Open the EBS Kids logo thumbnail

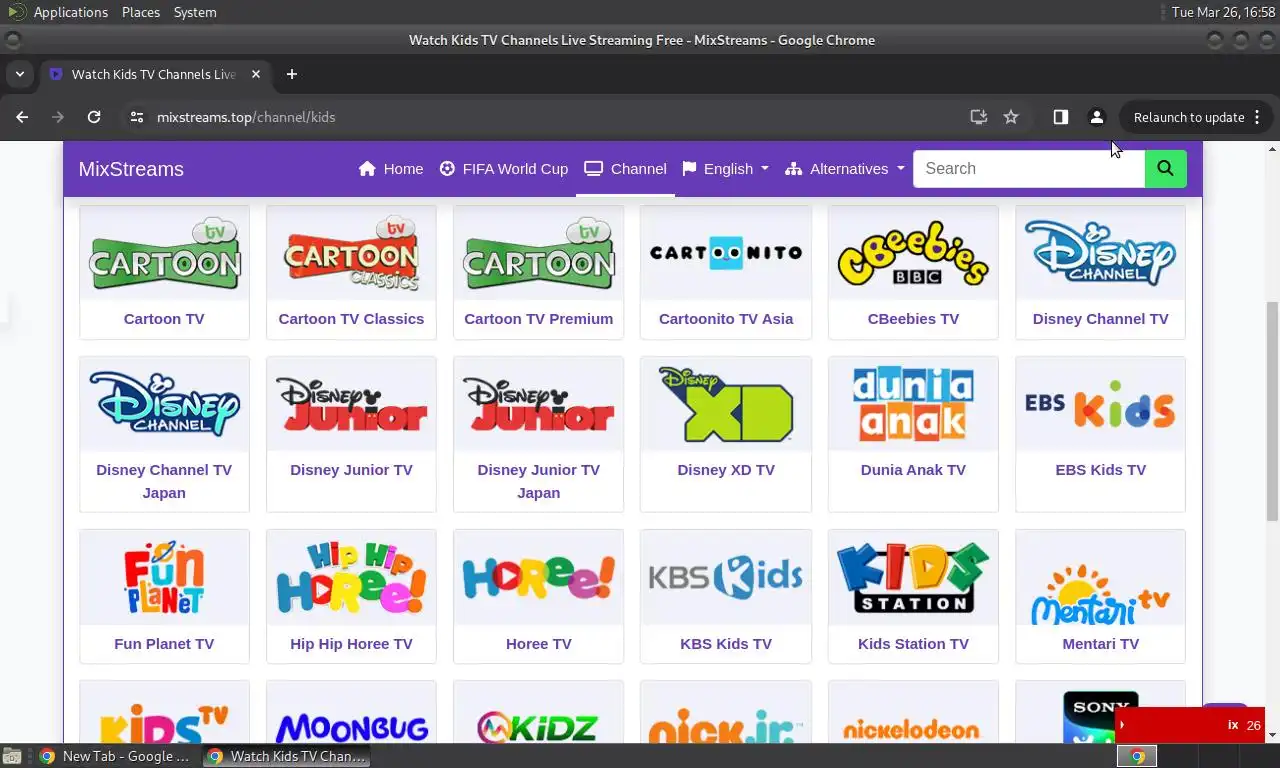point(1100,405)
